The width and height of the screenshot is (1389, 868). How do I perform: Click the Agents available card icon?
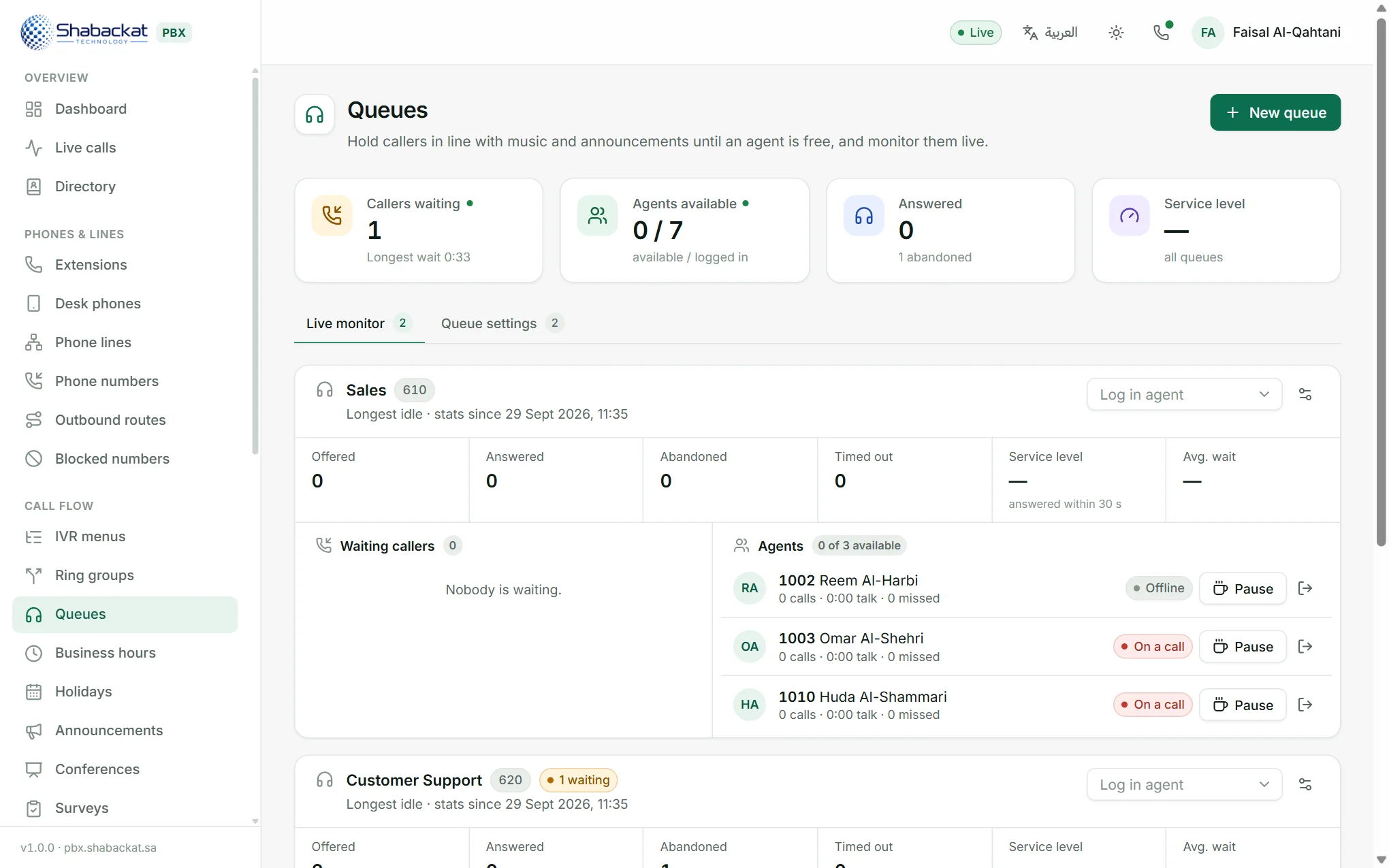pos(598,216)
